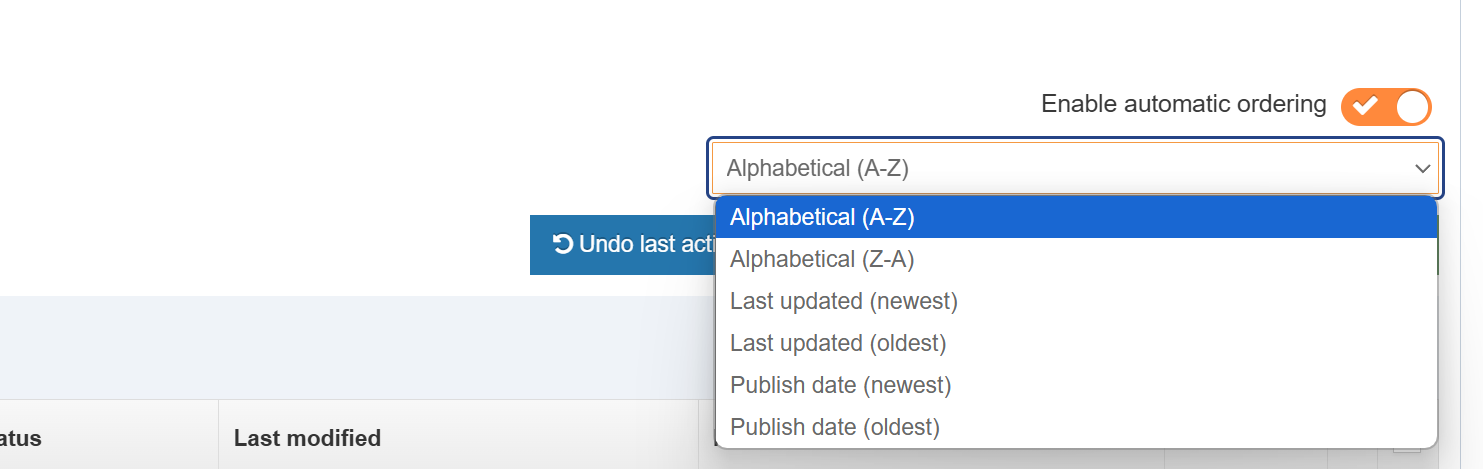
Task: Click the Enable automatic ordering label
Action: pos(1183,104)
